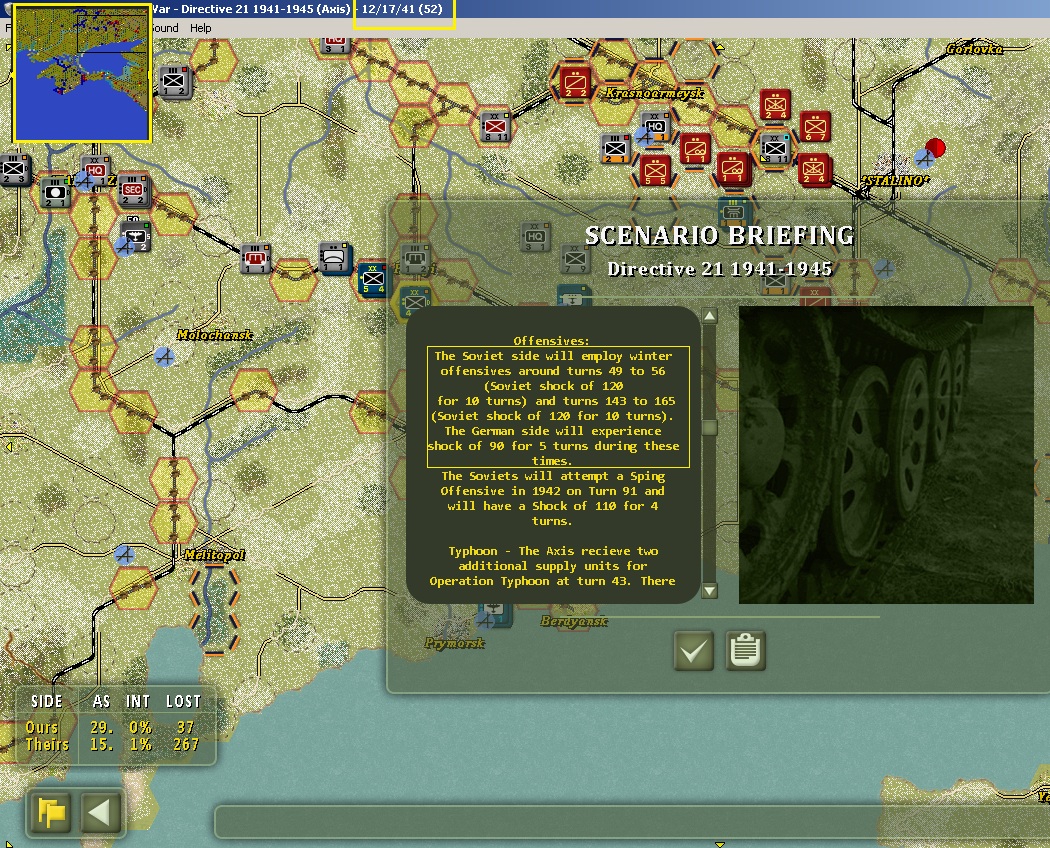The height and width of the screenshot is (848, 1050).
Task: Select the gray HQ unit near Krasnoarmeysk
Action: pos(655,127)
